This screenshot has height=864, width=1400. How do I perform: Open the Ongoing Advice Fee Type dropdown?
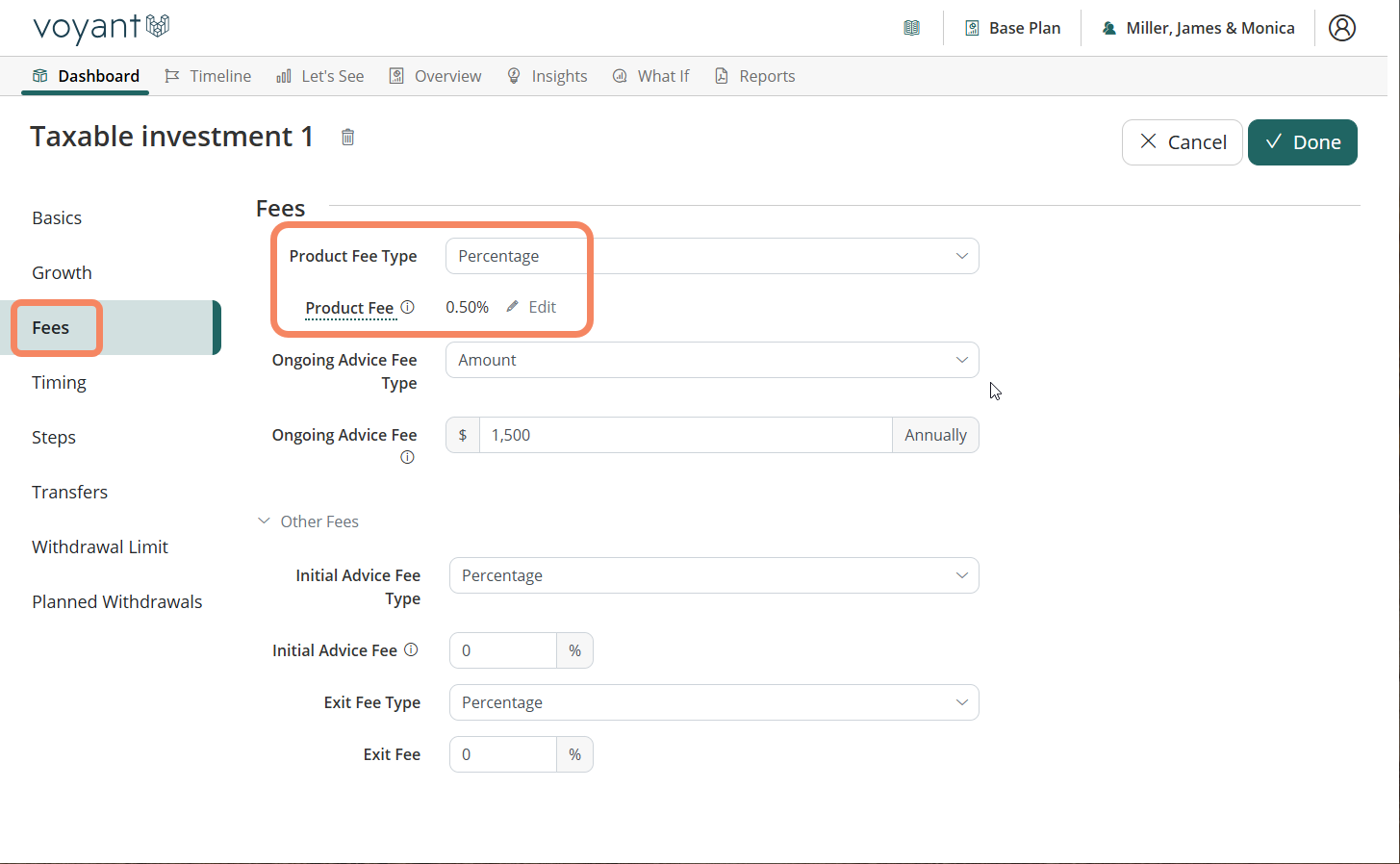pyautogui.click(x=712, y=360)
